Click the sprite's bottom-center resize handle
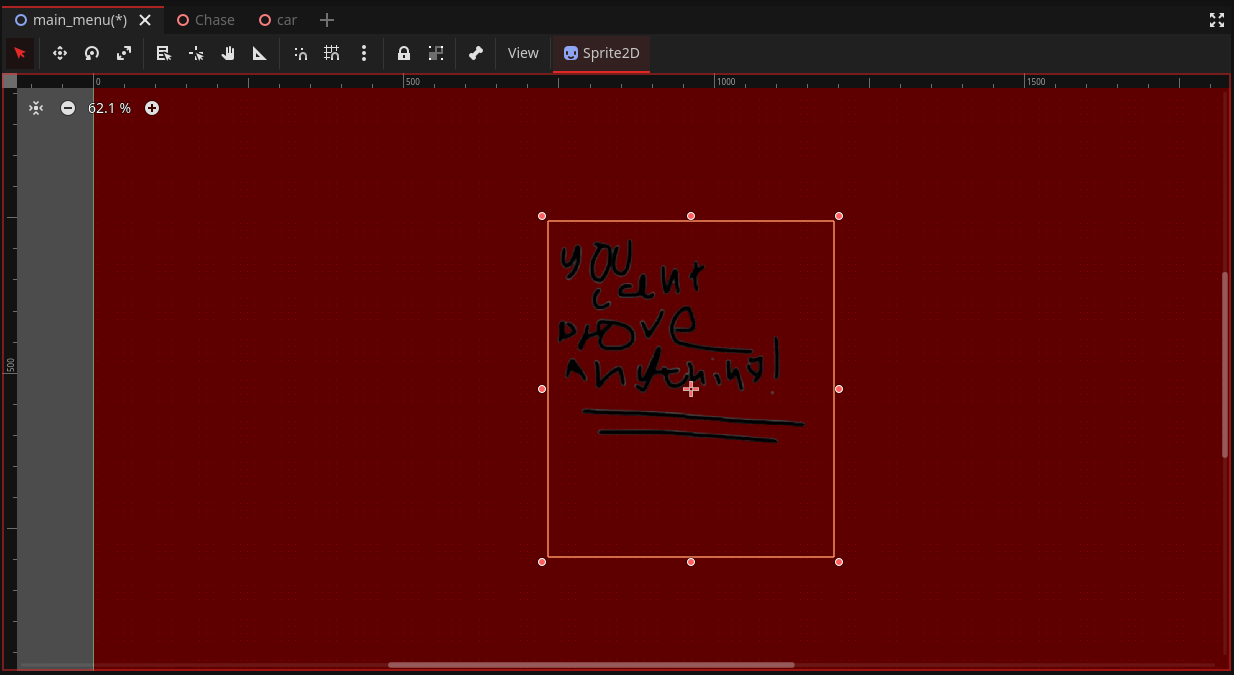 (691, 562)
